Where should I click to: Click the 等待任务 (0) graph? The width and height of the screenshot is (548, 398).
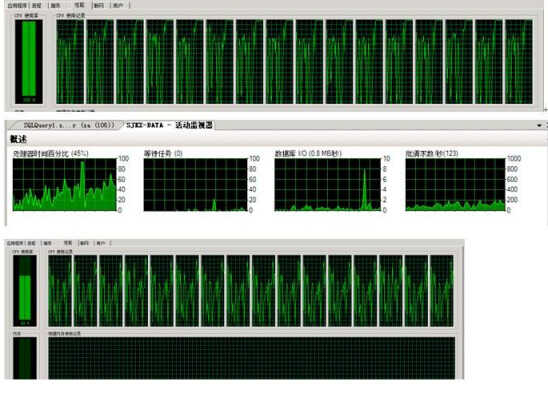(195, 185)
